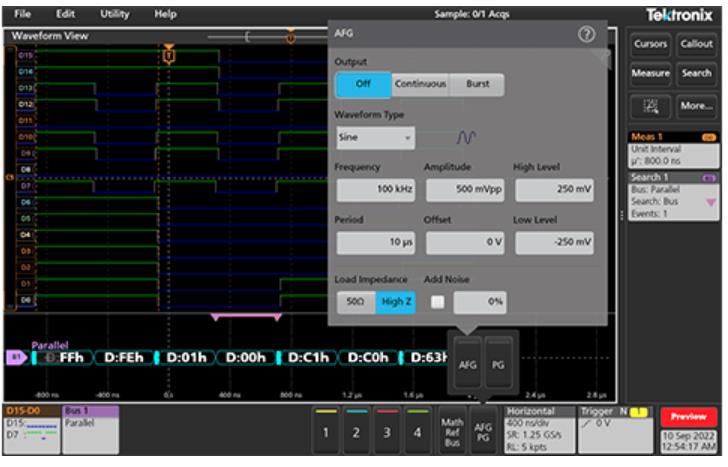728x467 pixels.
Task: Click the Math Ref Bus button
Action: [x=451, y=430]
